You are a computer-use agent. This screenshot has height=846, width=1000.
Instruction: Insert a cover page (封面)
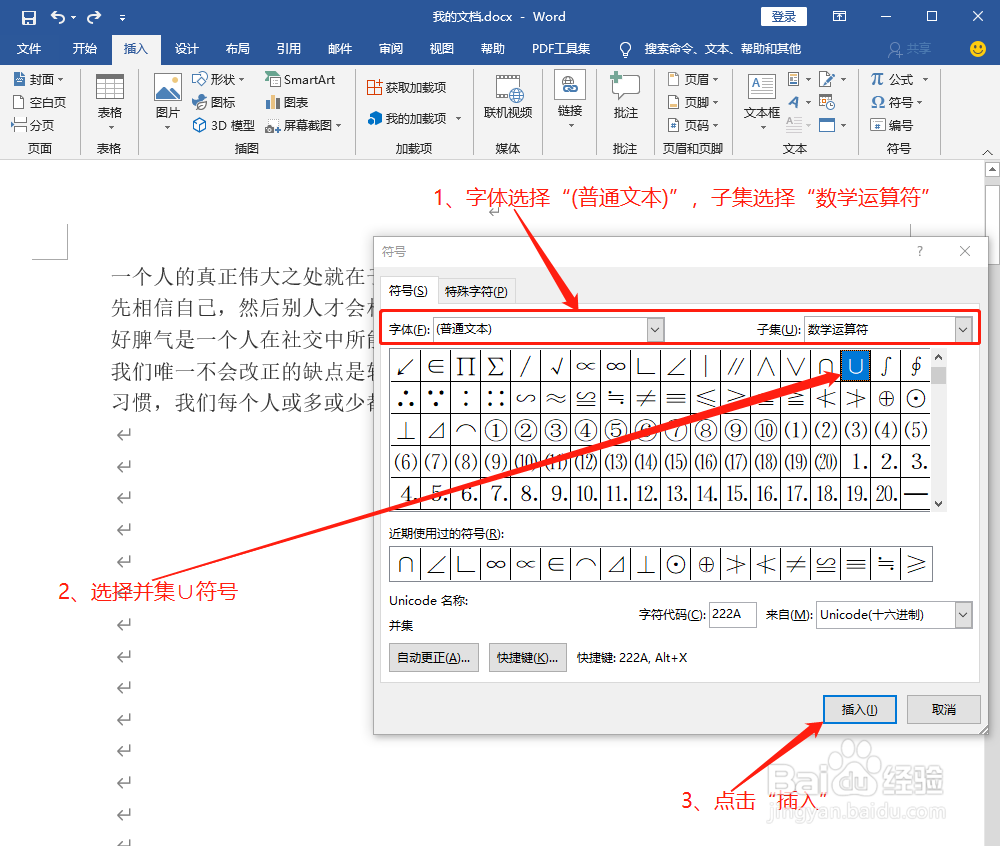point(38,80)
